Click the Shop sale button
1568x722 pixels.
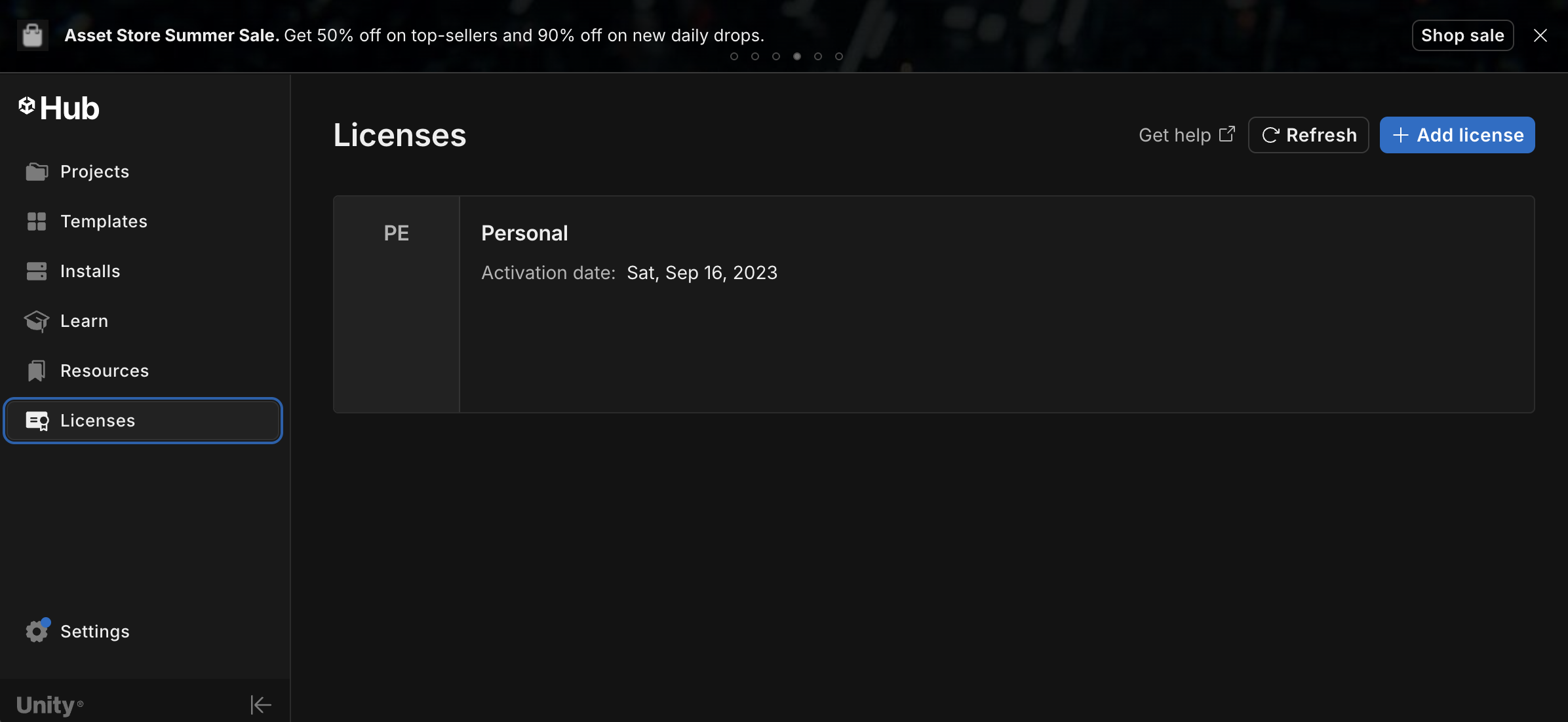pos(1462,35)
